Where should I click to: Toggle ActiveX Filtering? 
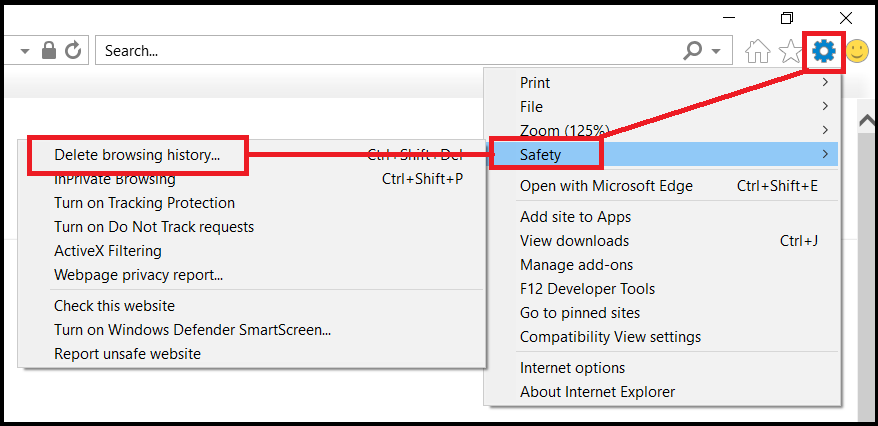click(252, 251)
